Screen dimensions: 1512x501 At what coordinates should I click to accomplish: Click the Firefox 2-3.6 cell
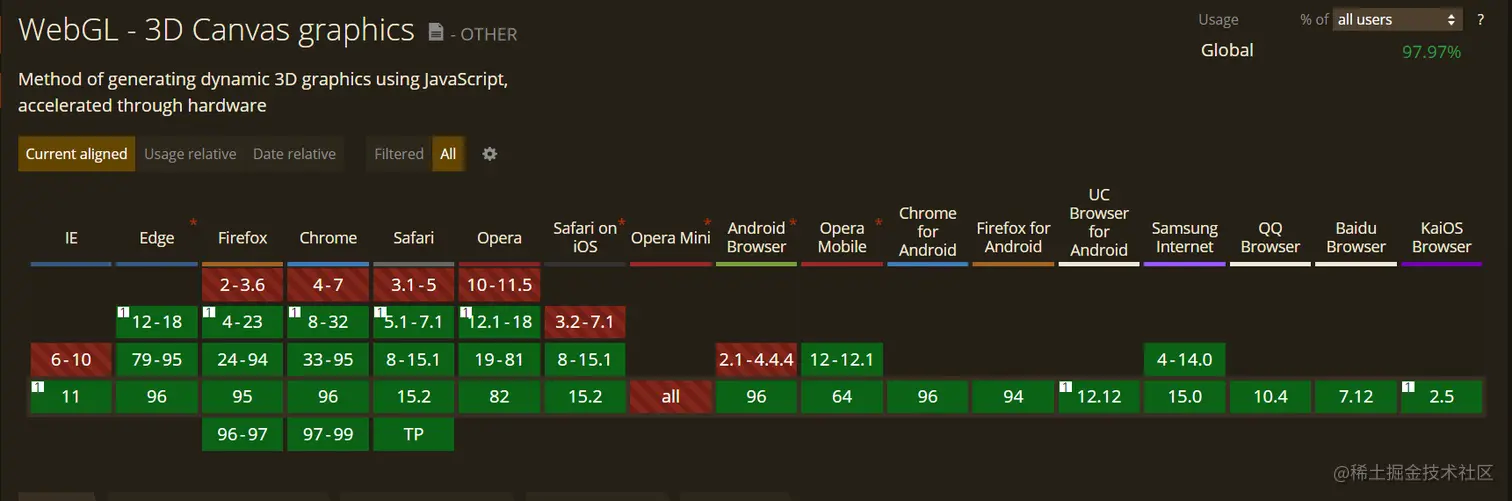(x=242, y=285)
